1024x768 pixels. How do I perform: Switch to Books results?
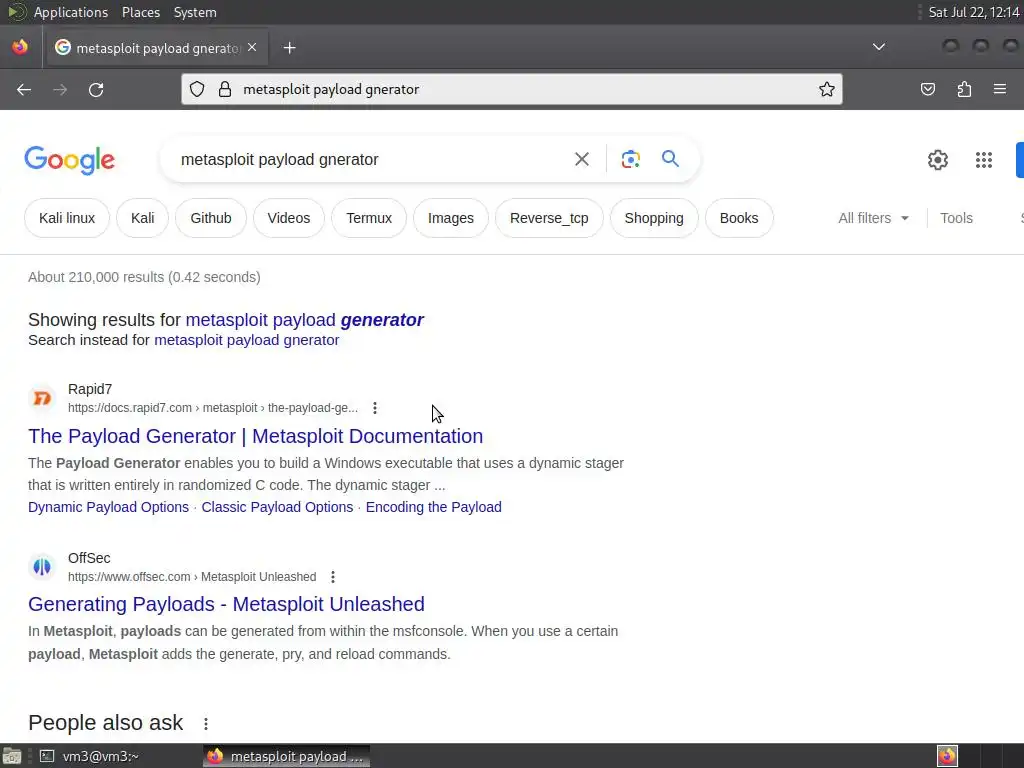coord(739,218)
